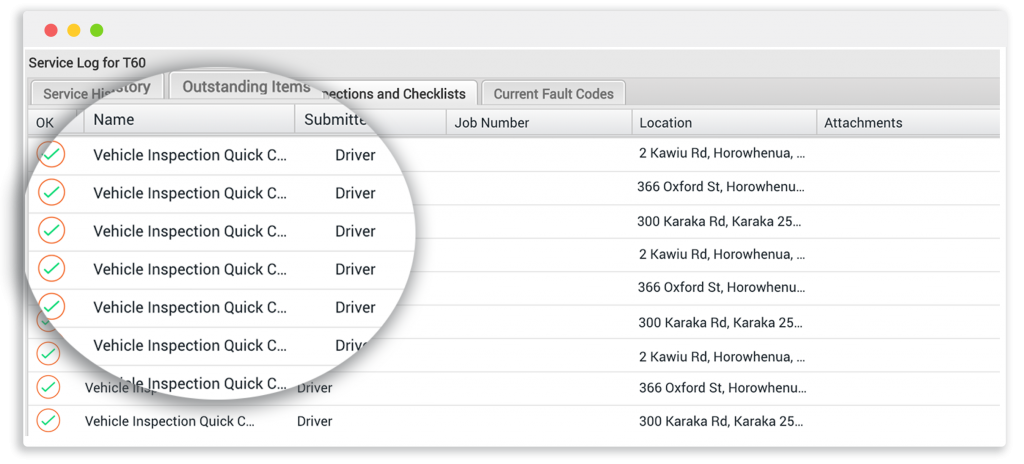Open the Current Fault Codes tab
The height and width of the screenshot is (464, 1024).
[553, 93]
